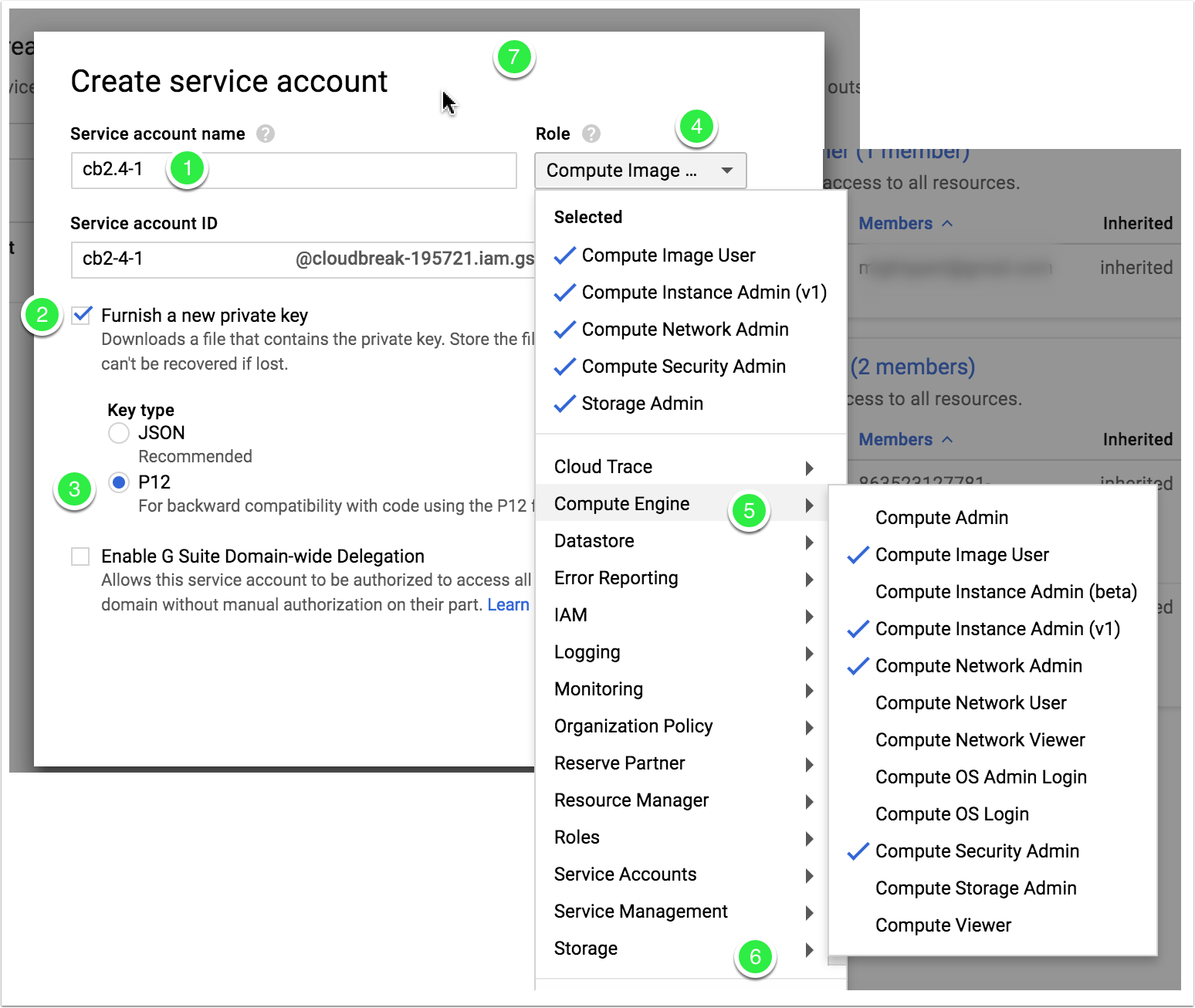Choose Compute OS Login from the submenu
1195x1008 pixels.
pyautogui.click(x=951, y=814)
